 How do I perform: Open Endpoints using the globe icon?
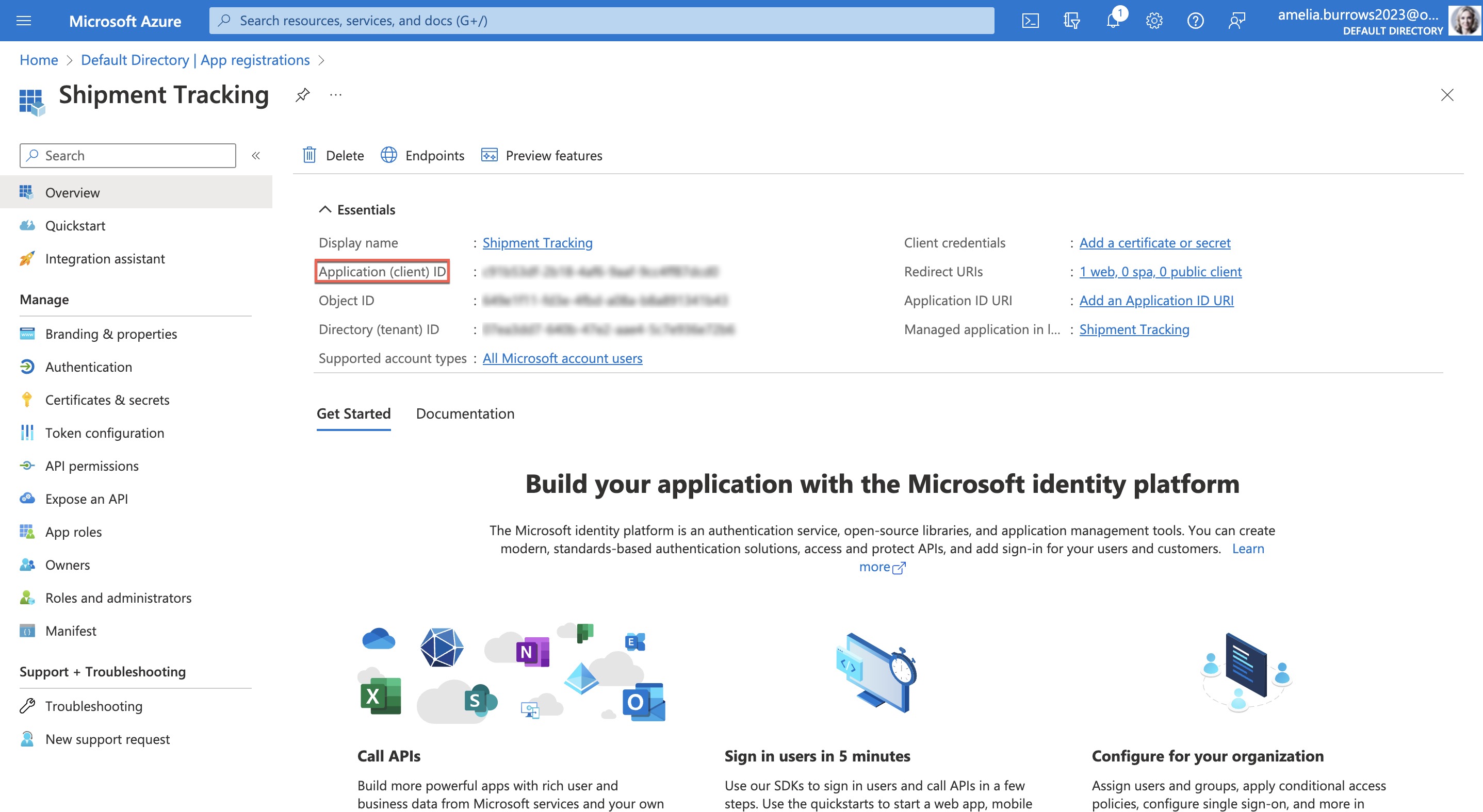click(x=388, y=155)
